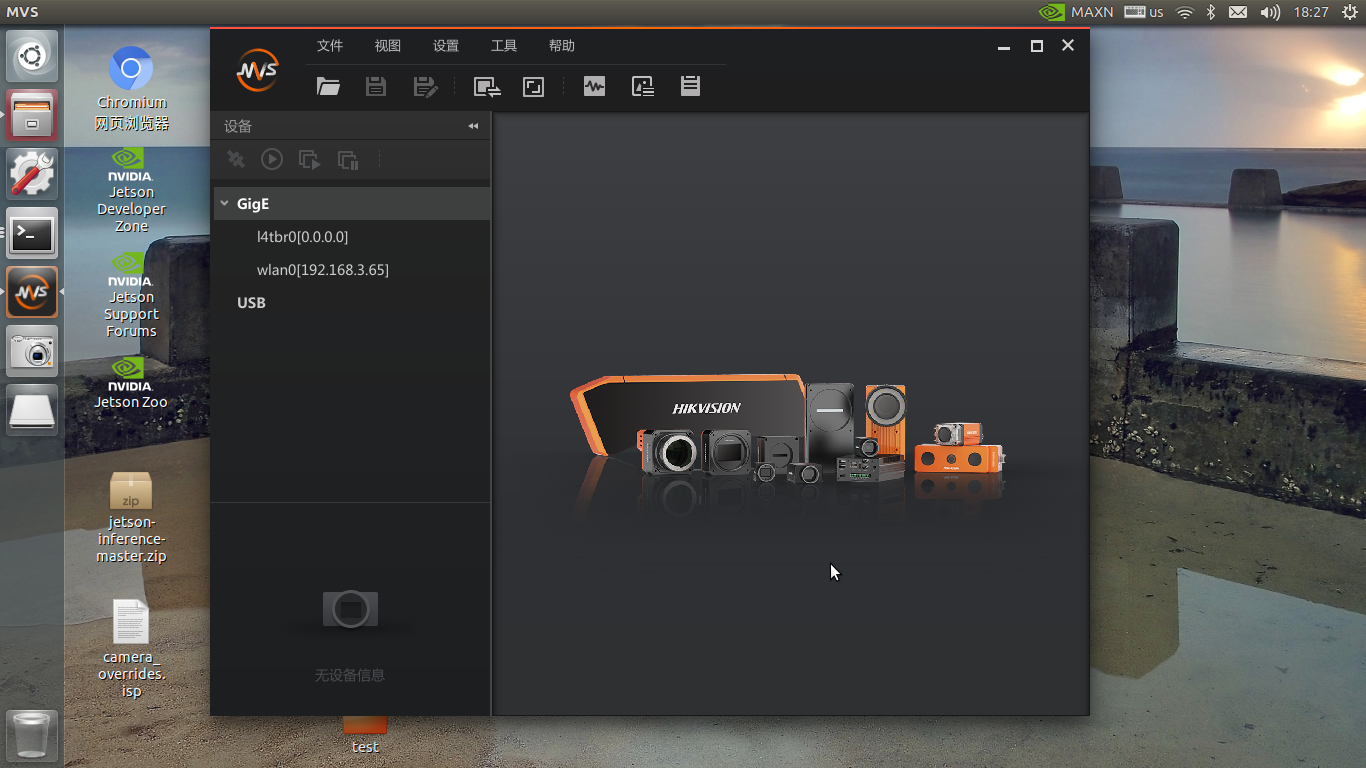Toggle full screen view icon

click(533, 86)
